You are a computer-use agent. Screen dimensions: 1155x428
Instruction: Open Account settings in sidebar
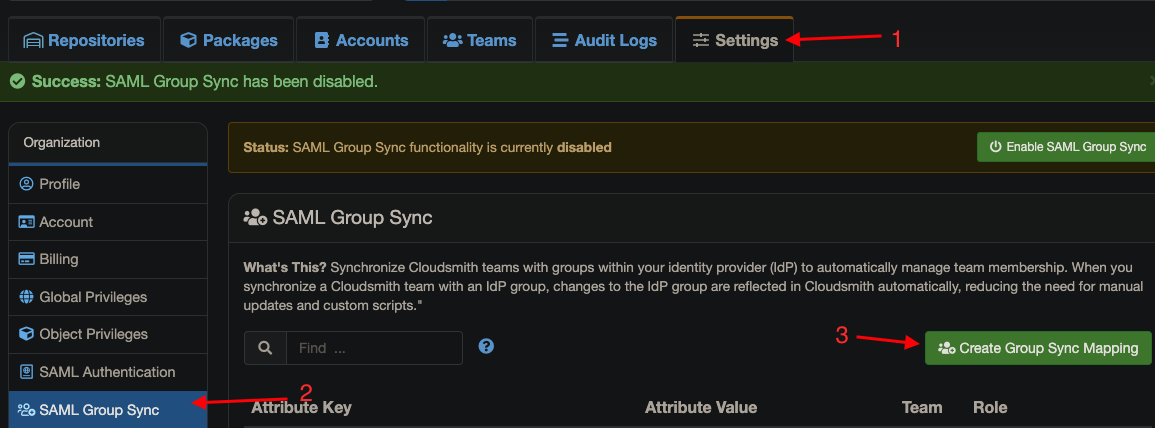[x=108, y=222]
